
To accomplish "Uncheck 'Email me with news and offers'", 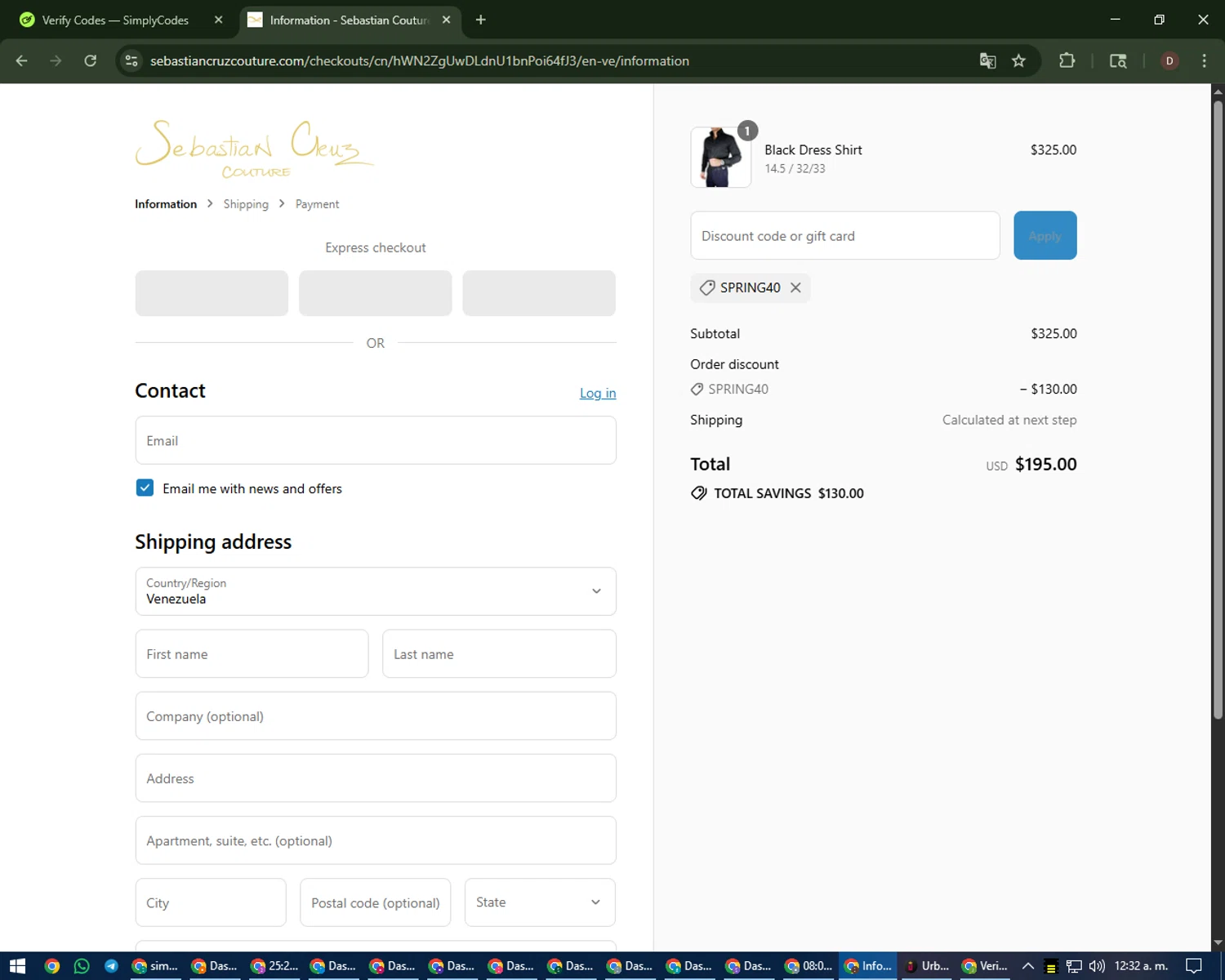I will click(x=145, y=488).
